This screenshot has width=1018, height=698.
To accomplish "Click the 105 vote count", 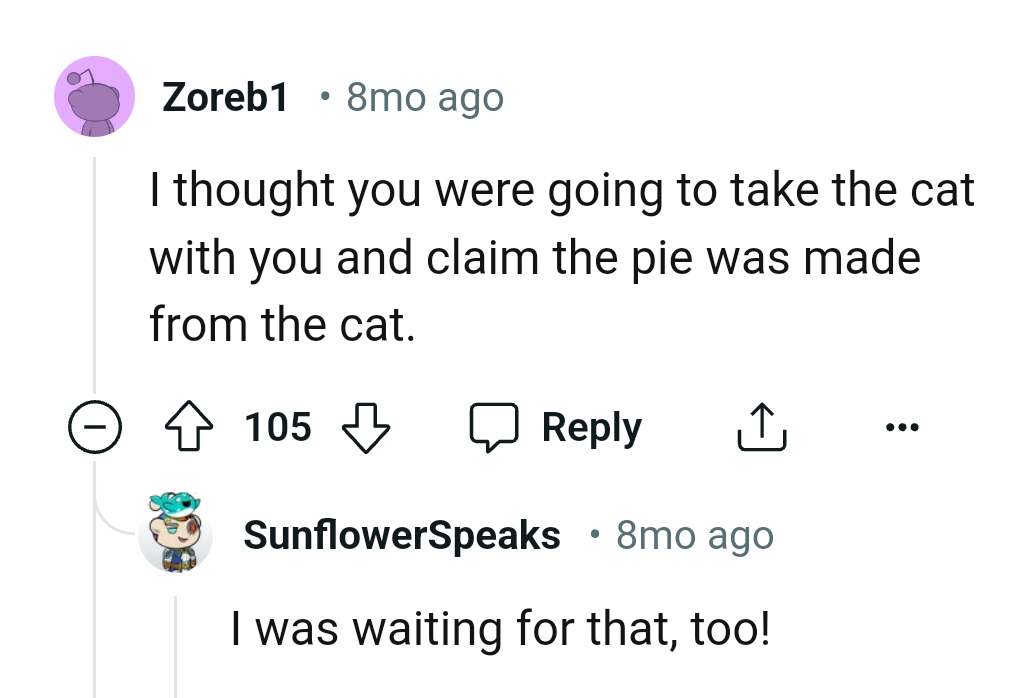I will pyautogui.click(x=278, y=428).
